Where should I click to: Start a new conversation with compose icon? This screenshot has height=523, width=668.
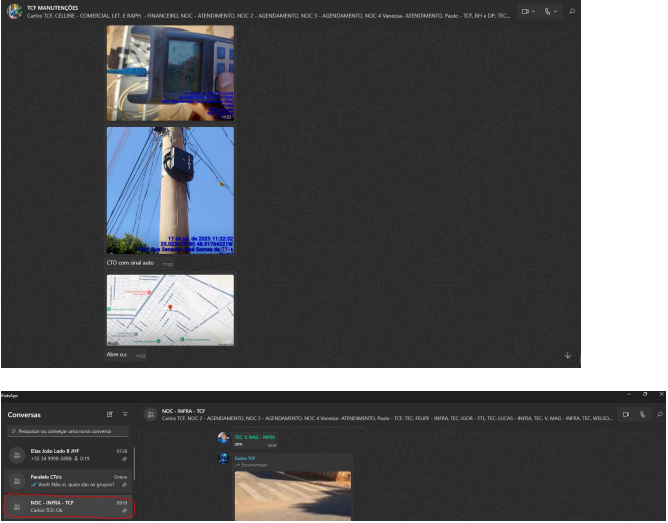110,413
